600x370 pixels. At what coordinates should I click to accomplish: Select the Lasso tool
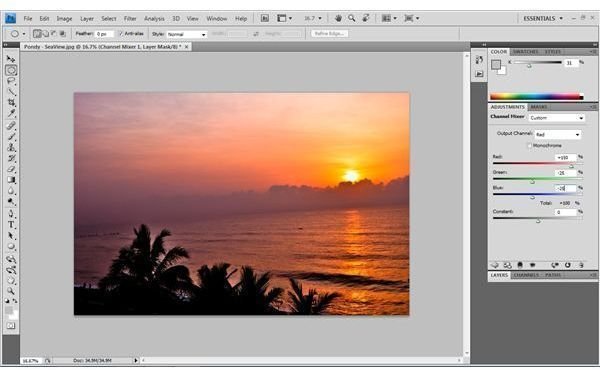pos(11,81)
